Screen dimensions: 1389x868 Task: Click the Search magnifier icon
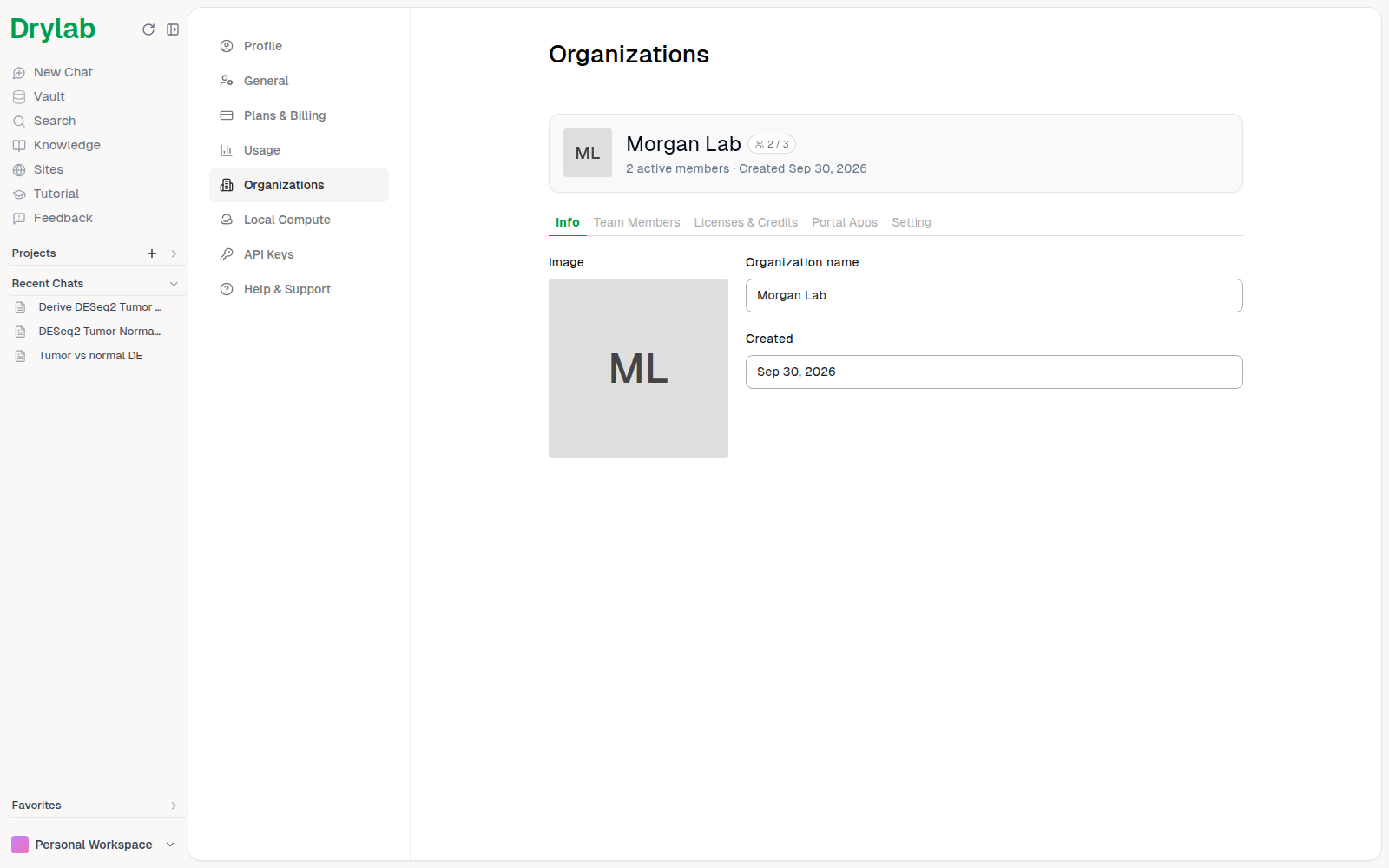point(19,122)
